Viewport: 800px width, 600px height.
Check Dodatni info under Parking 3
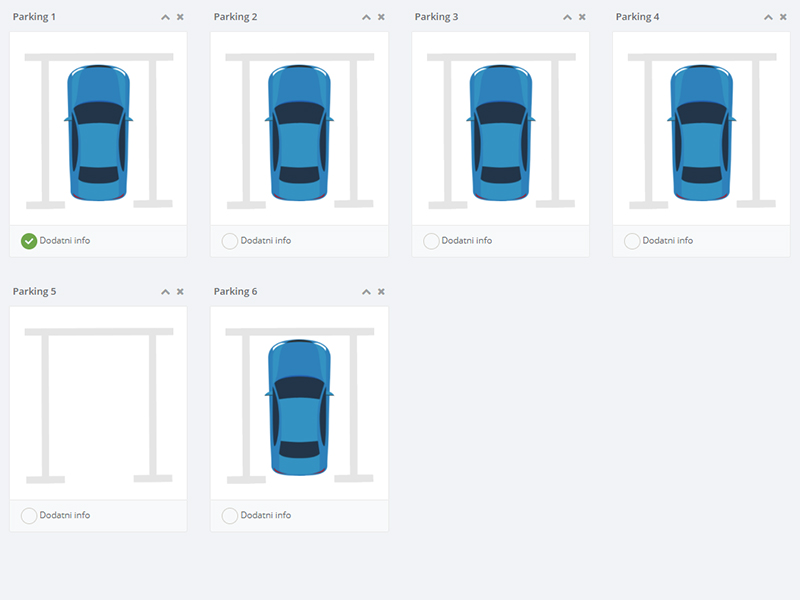click(431, 241)
